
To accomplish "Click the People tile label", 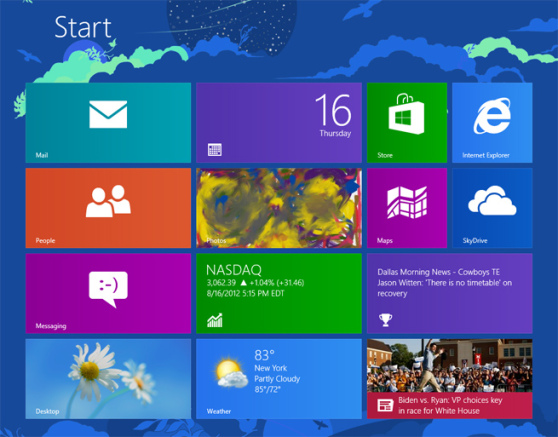I will click(45, 241).
